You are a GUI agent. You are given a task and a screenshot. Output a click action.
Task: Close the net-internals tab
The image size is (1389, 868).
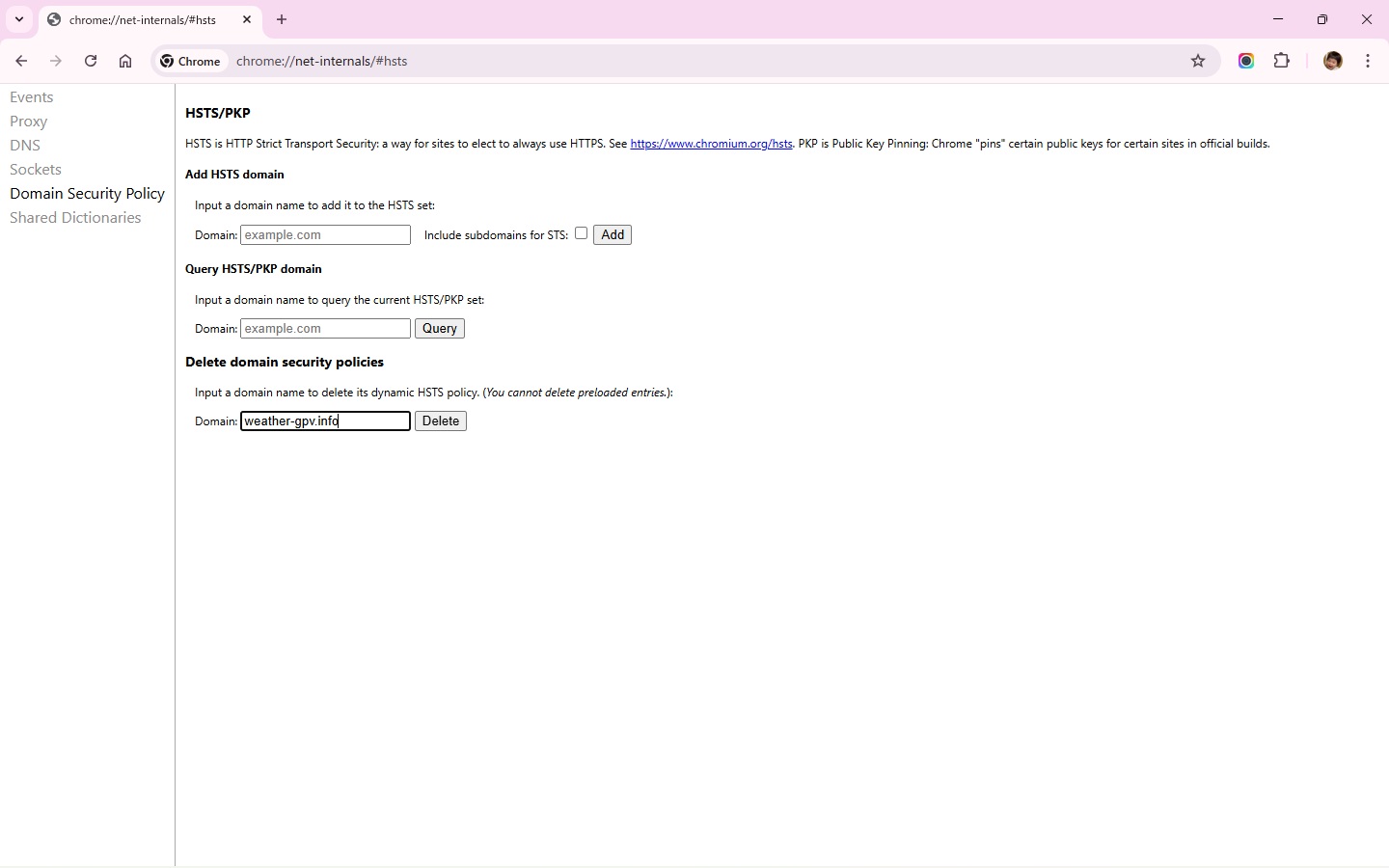tap(247, 19)
